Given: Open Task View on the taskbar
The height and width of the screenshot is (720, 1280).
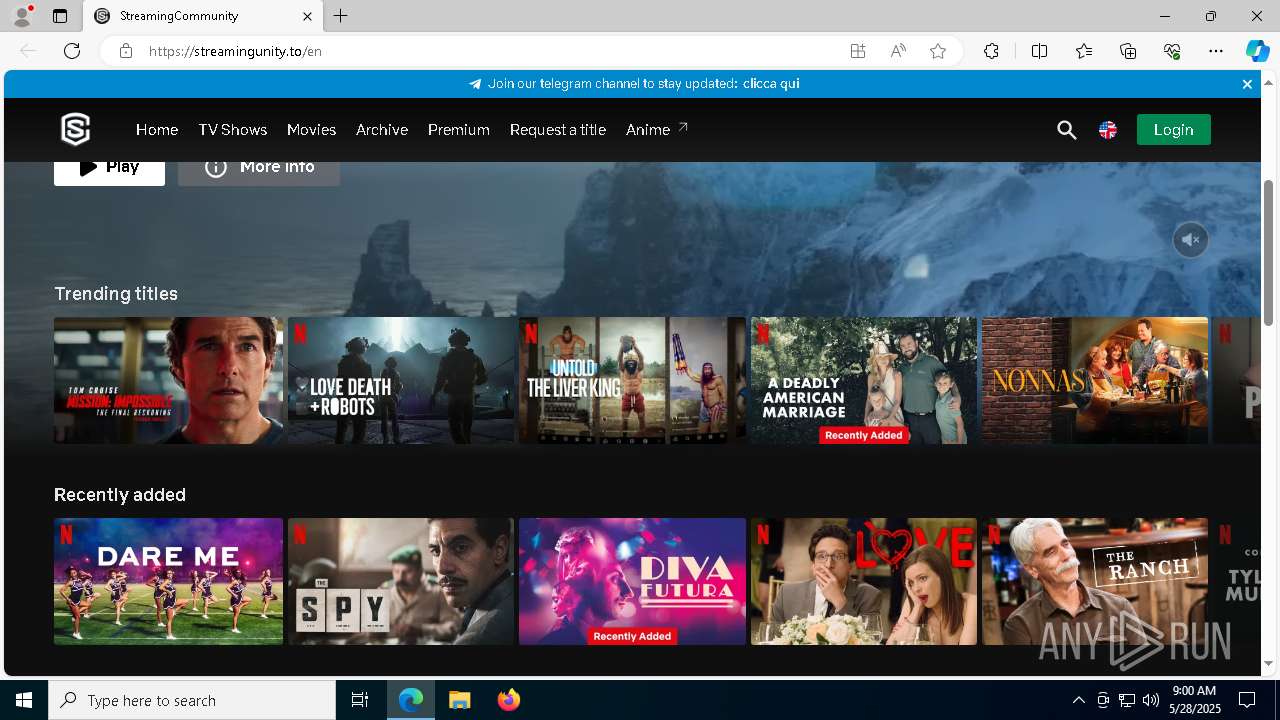Looking at the screenshot, I should 360,700.
